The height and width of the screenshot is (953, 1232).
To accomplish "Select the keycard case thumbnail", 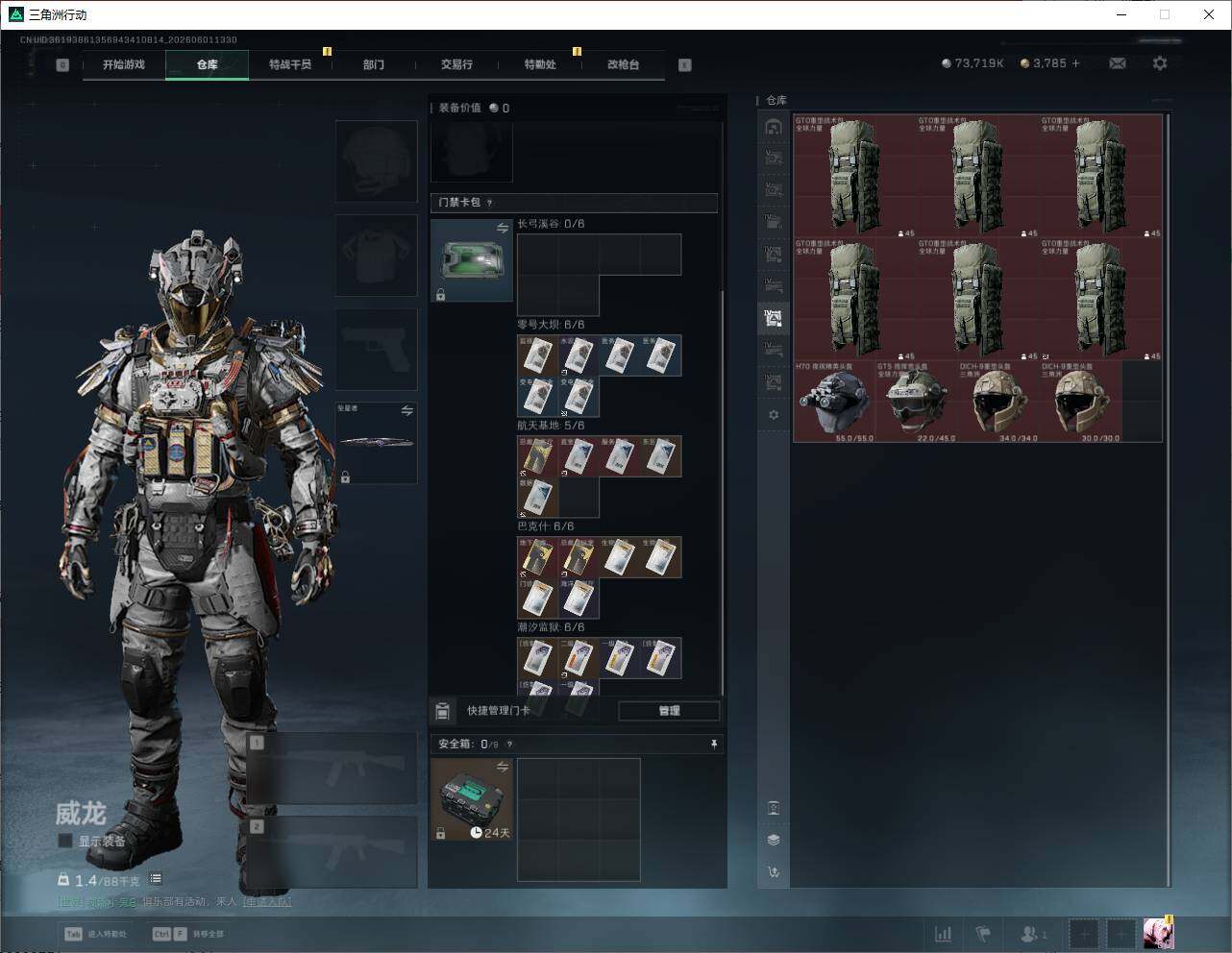I will click(x=472, y=260).
